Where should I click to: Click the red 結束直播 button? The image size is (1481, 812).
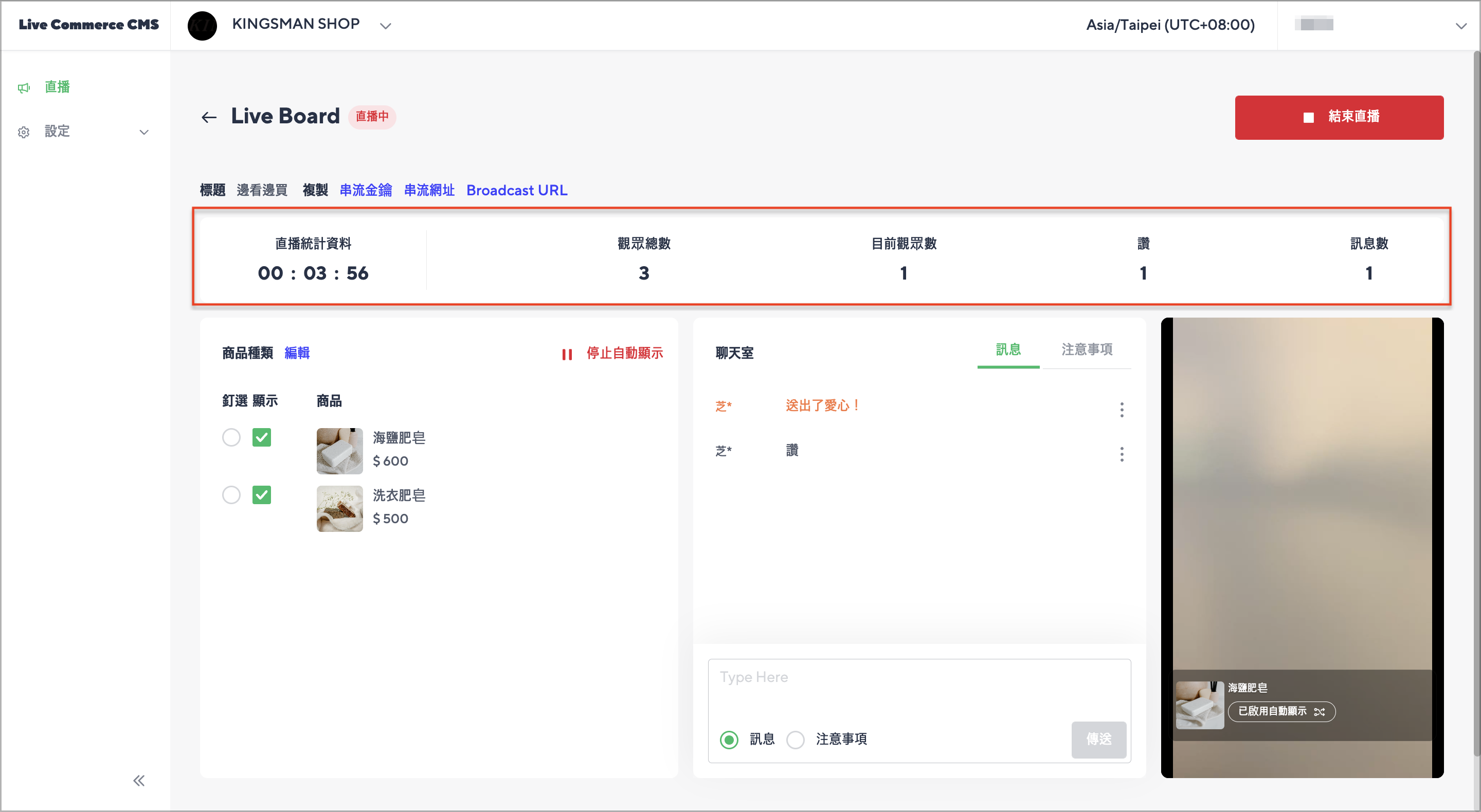1339,117
